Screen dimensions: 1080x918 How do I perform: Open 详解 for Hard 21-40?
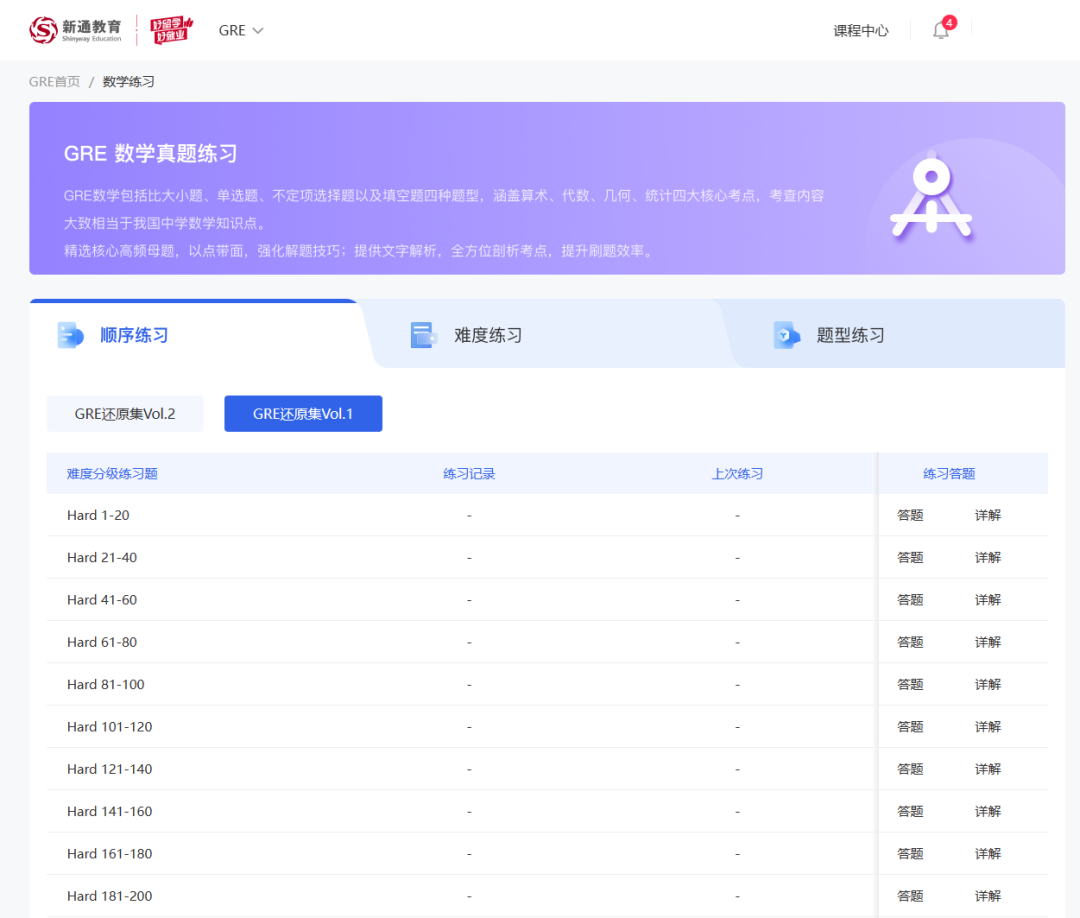(x=988, y=558)
